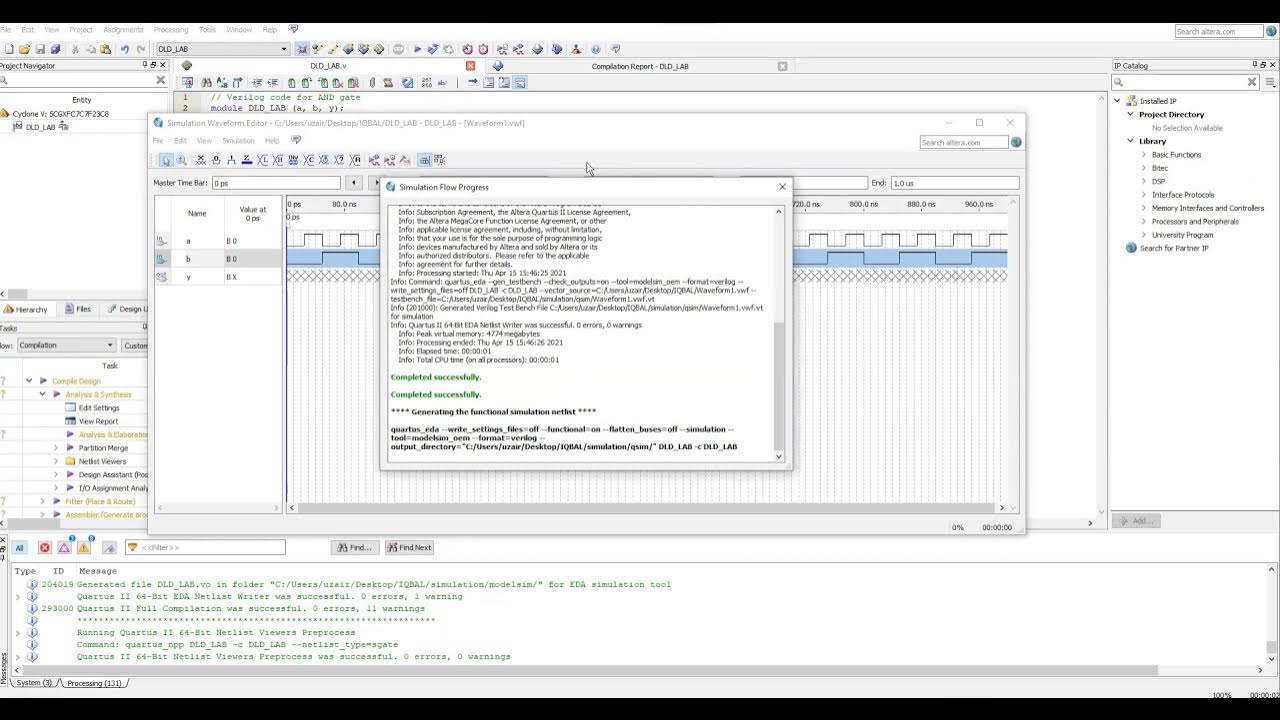Click Cut scissors icon in main toolbar
This screenshot has width=1280, height=720.
click(x=75, y=49)
